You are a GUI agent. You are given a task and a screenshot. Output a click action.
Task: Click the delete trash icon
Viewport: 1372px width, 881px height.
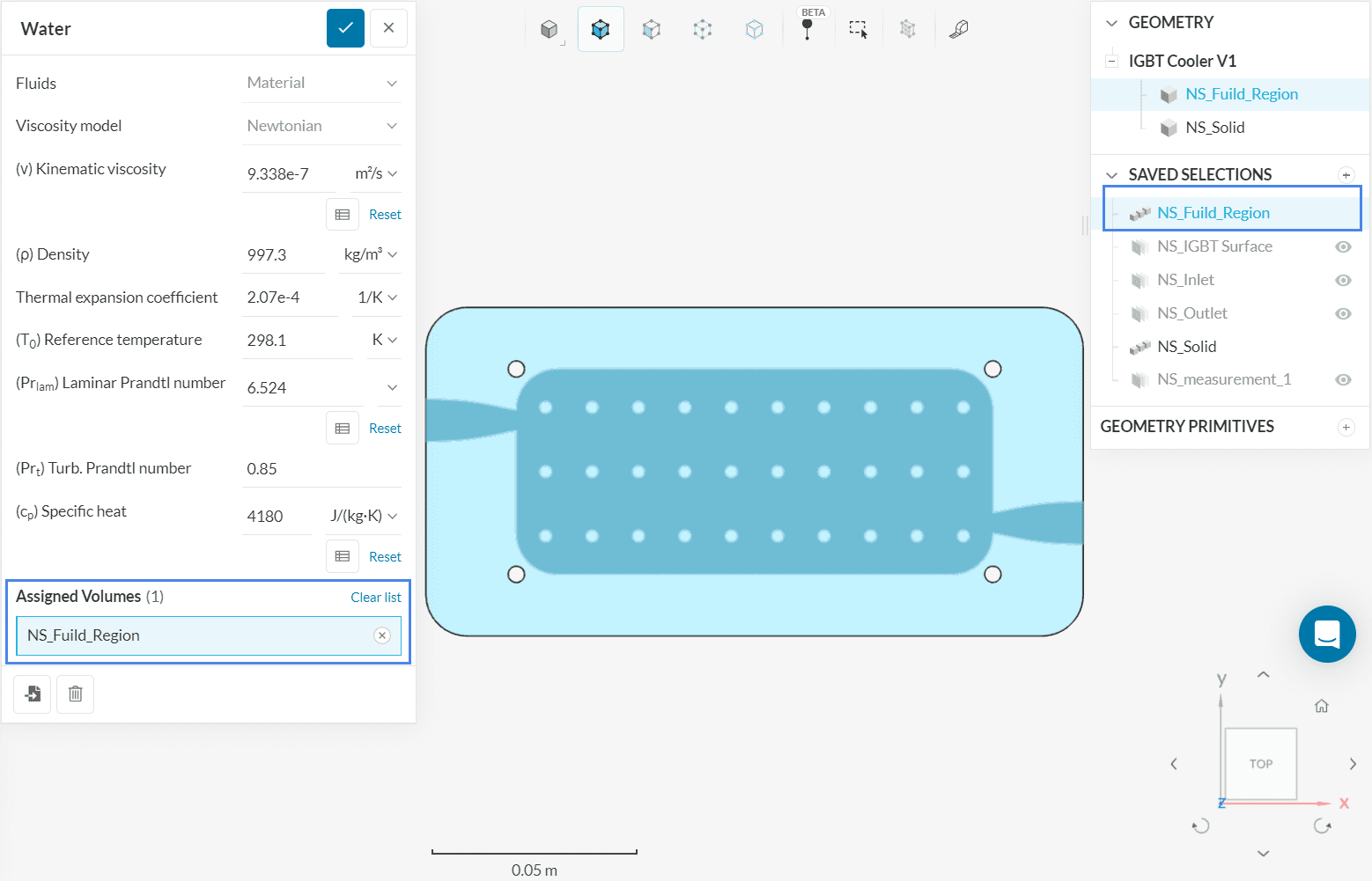[x=76, y=694]
